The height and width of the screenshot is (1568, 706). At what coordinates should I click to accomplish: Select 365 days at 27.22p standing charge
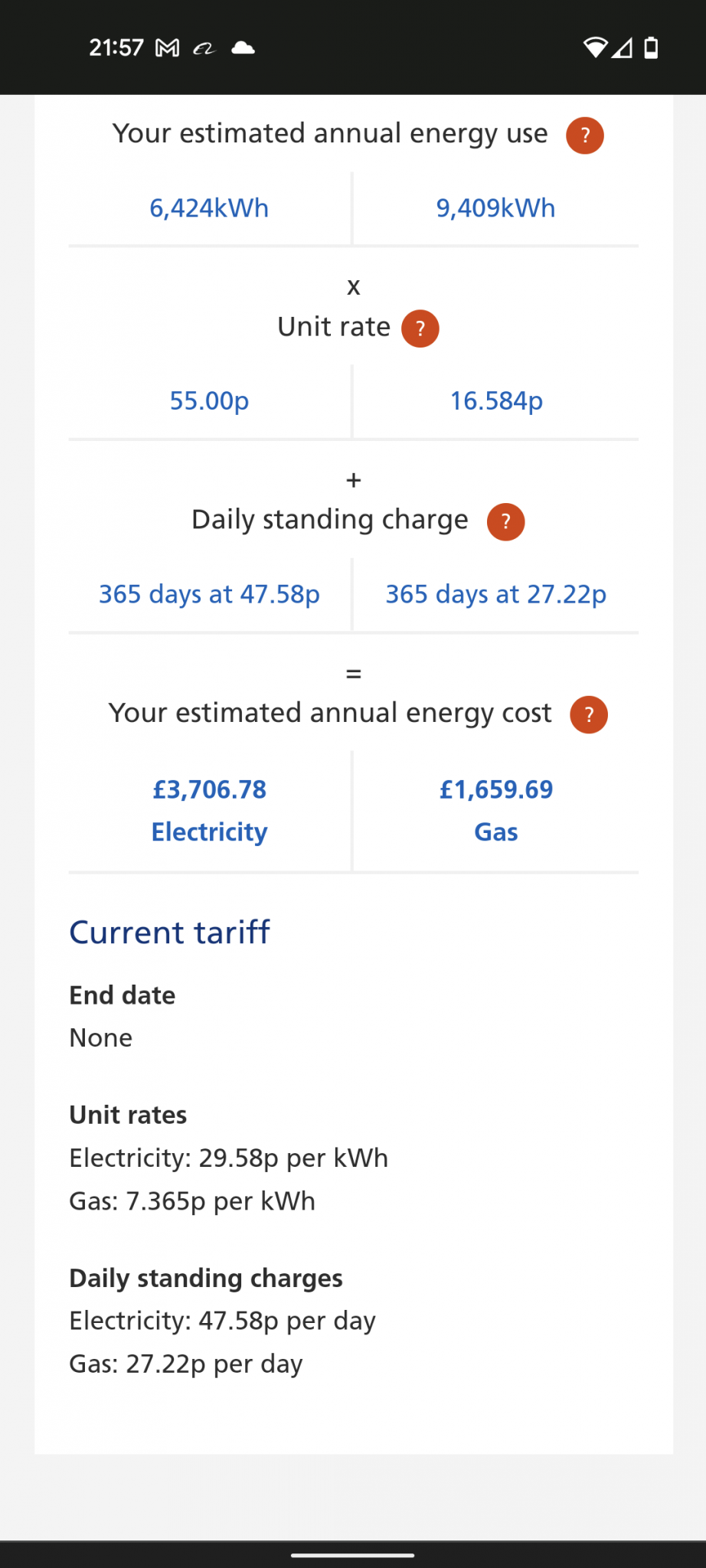click(495, 594)
